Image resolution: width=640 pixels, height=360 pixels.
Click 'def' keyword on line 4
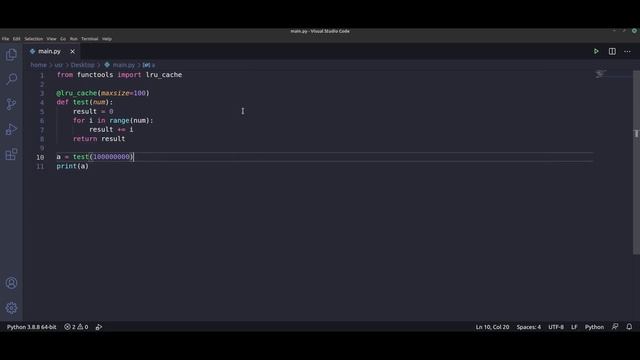[62, 102]
